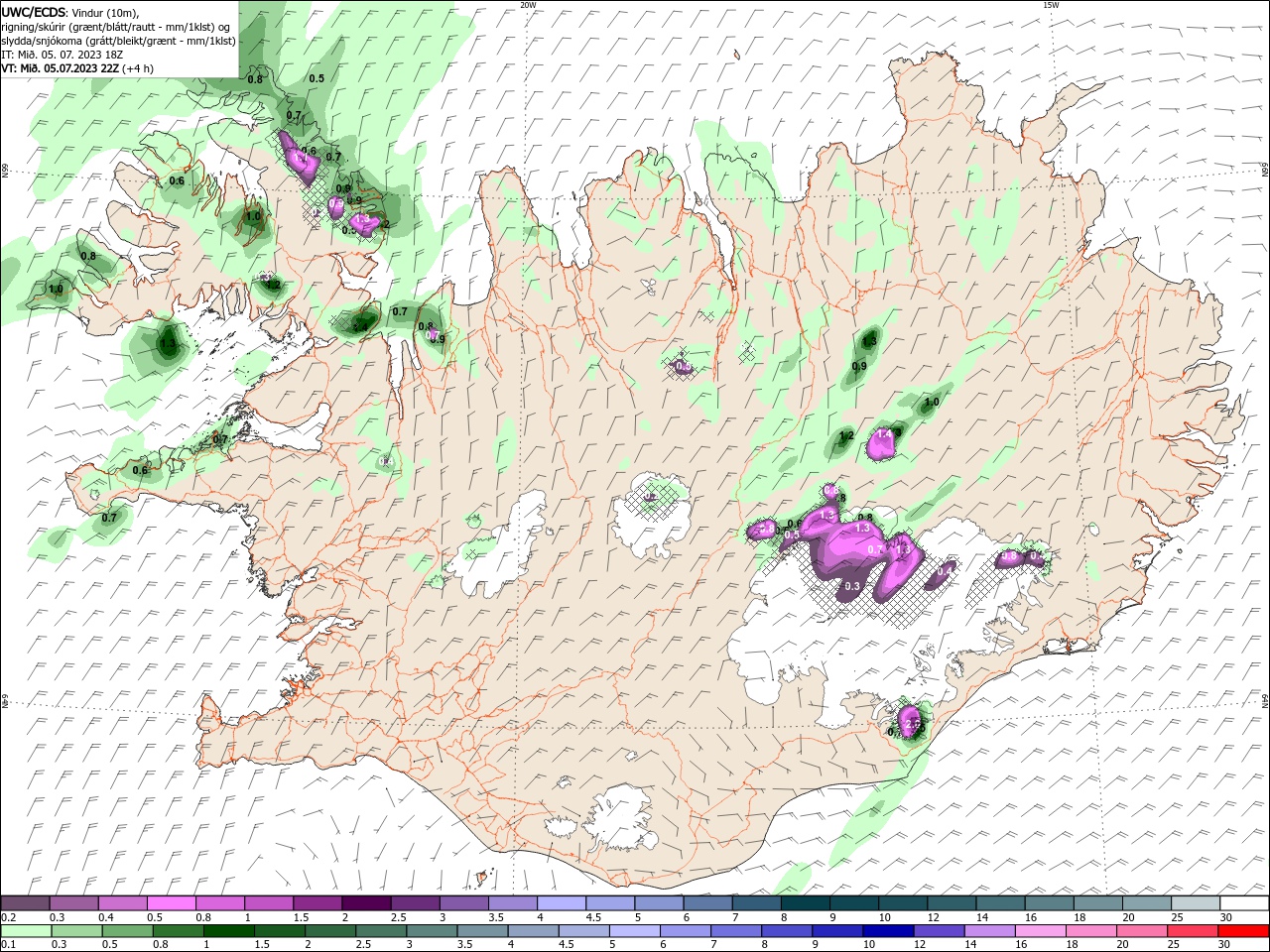Click the '0.1' tick label under lower legend
The height and width of the screenshot is (952, 1270).
[8, 944]
